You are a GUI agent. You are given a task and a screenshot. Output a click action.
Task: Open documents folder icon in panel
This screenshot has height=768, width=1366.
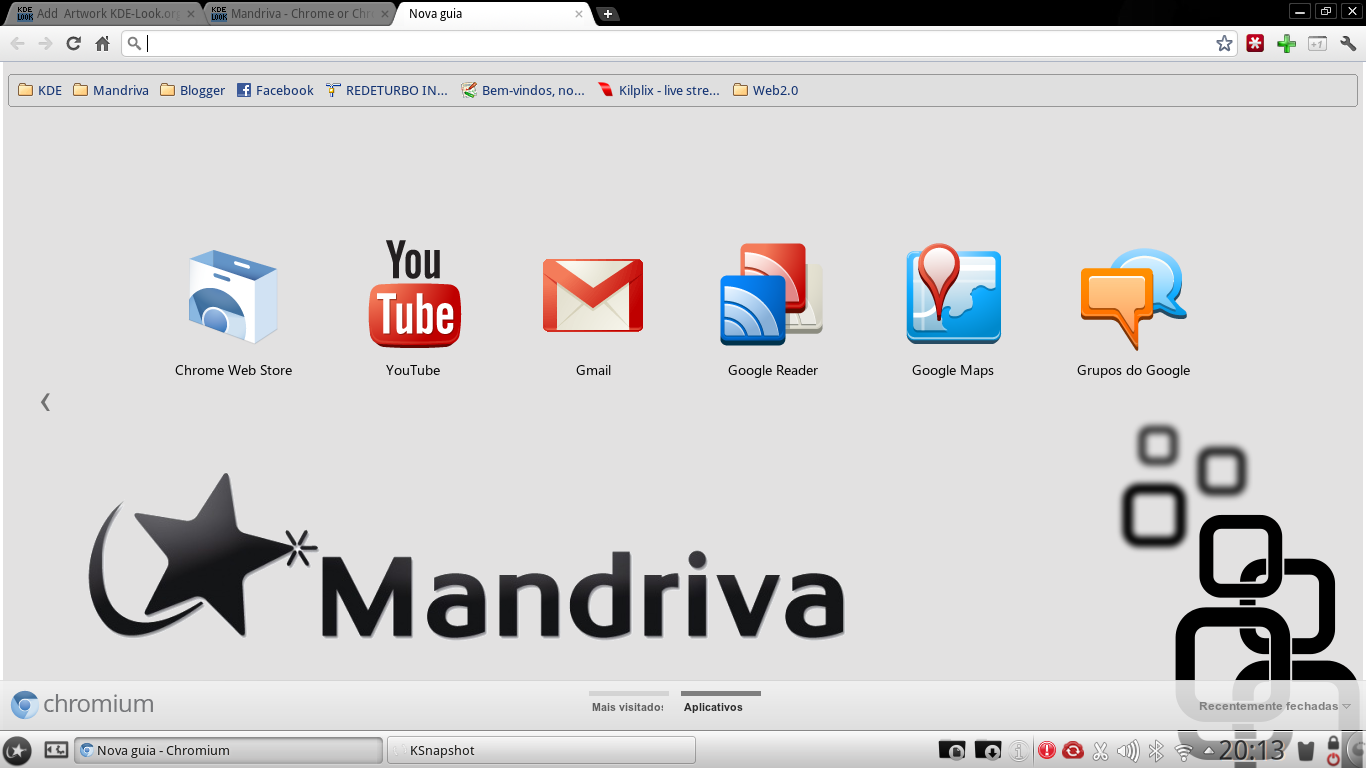pyautogui.click(x=952, y=750)
